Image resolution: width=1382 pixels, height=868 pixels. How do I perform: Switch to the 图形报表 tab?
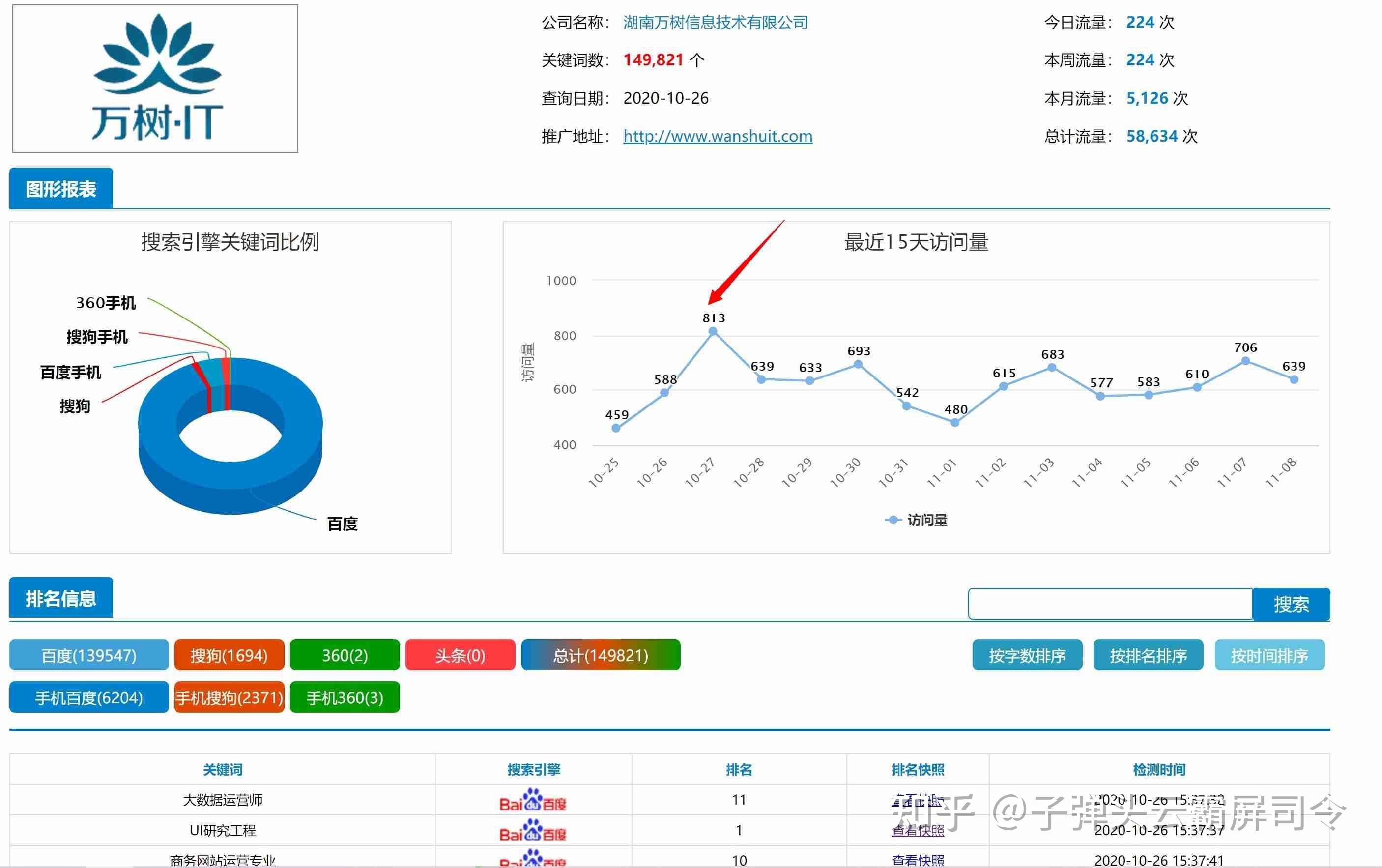(61, 189)
